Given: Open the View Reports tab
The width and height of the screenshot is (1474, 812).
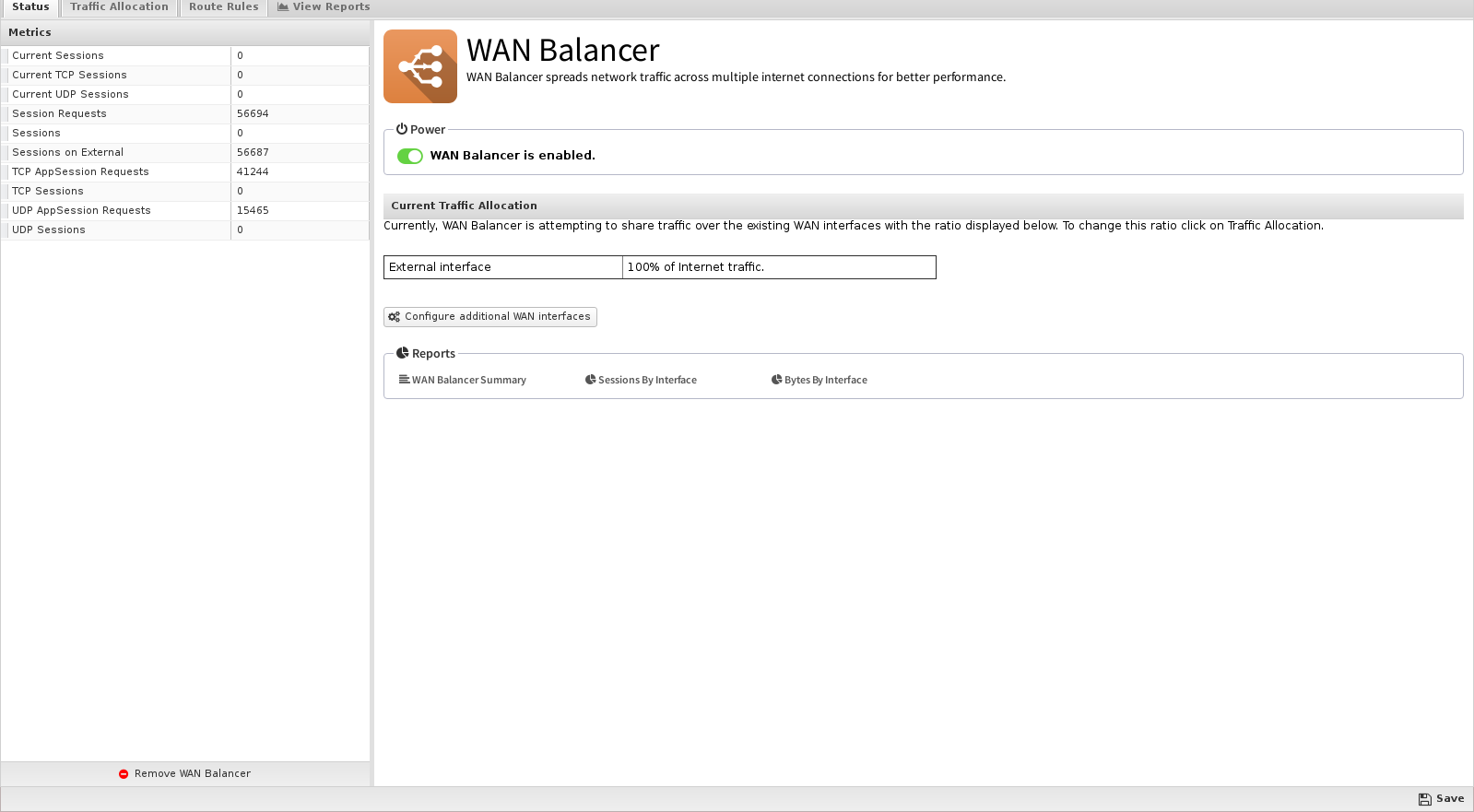Looking at the screenshot, I should (x=324, y=7).
